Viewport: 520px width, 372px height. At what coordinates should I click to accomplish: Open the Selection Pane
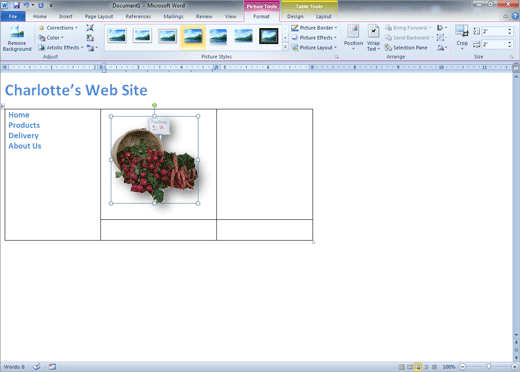point(406,48)
